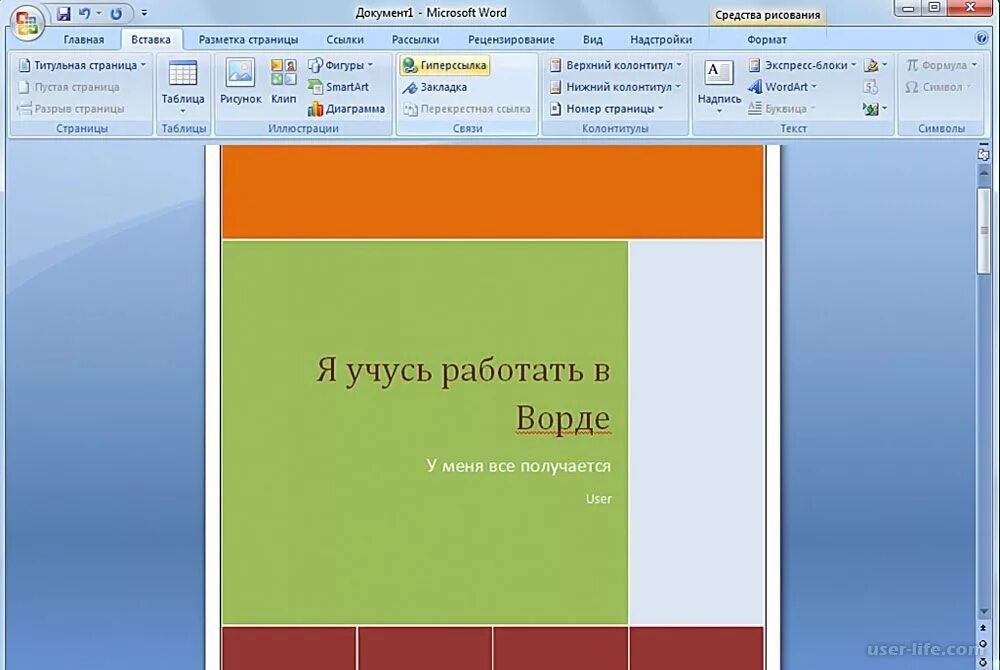Screen dimensions: 1000x670
Task: Click the Символ symbol button
Action: tap(938, 87)
